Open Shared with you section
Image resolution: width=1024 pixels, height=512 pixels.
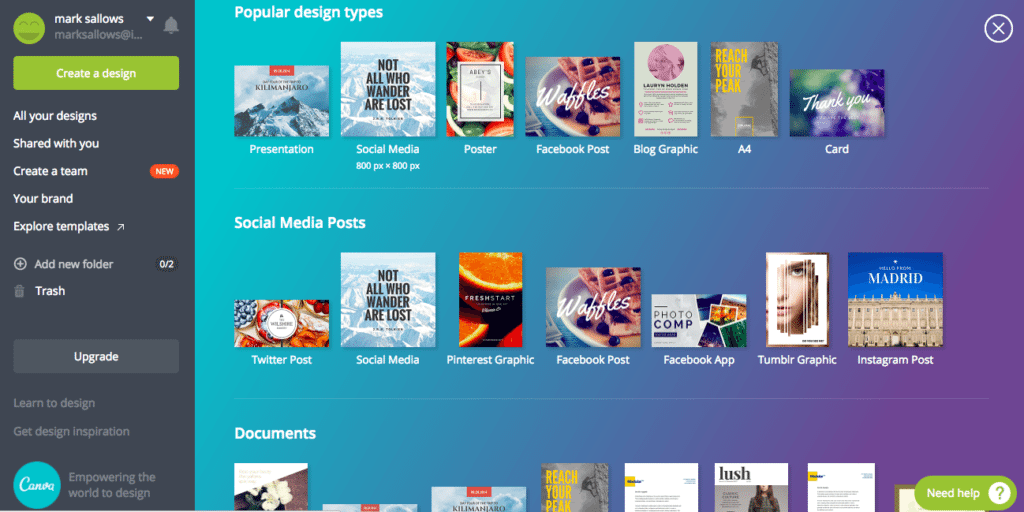pyautogui.click(x=56, y=143)
